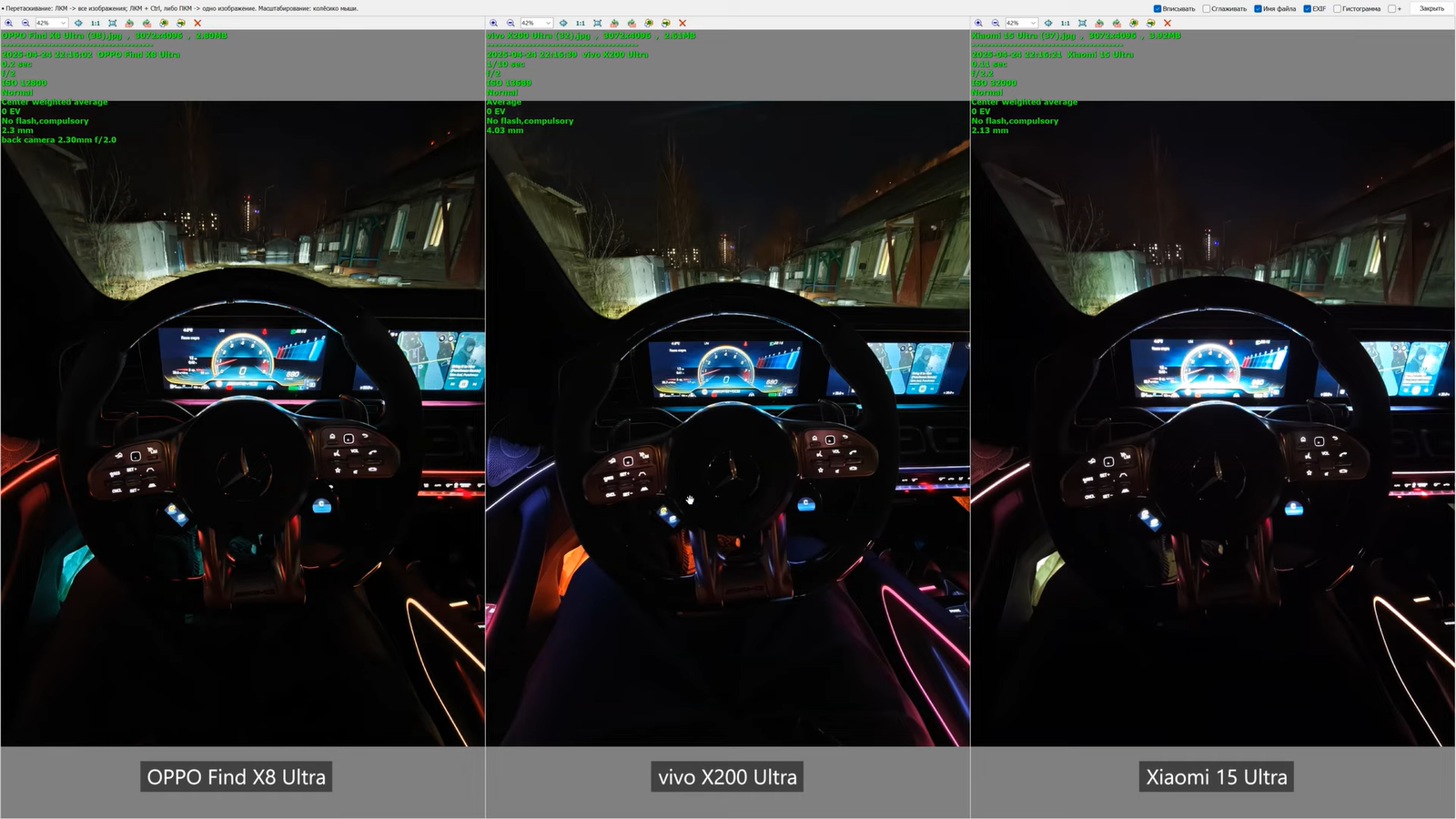1456x819 pixels.
Task: Rotate the Xiaomi image left
Action: pos(1099,23)
